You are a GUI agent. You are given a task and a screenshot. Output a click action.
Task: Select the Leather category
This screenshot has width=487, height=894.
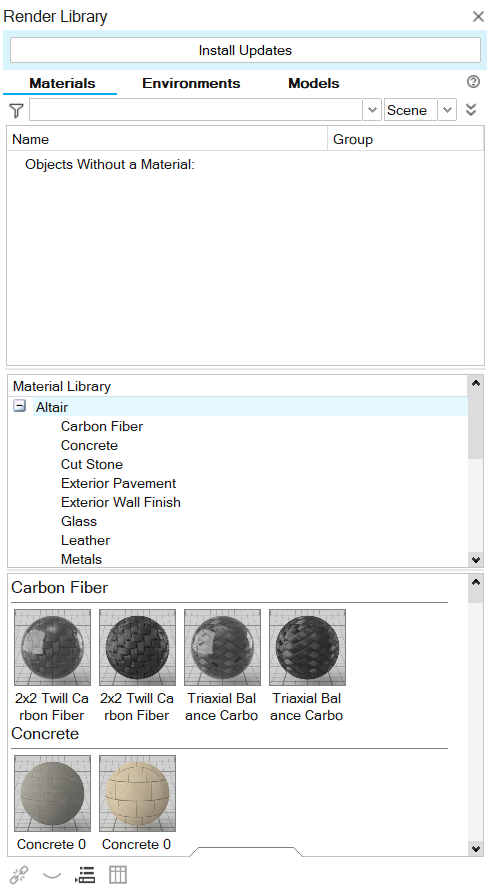86,540
